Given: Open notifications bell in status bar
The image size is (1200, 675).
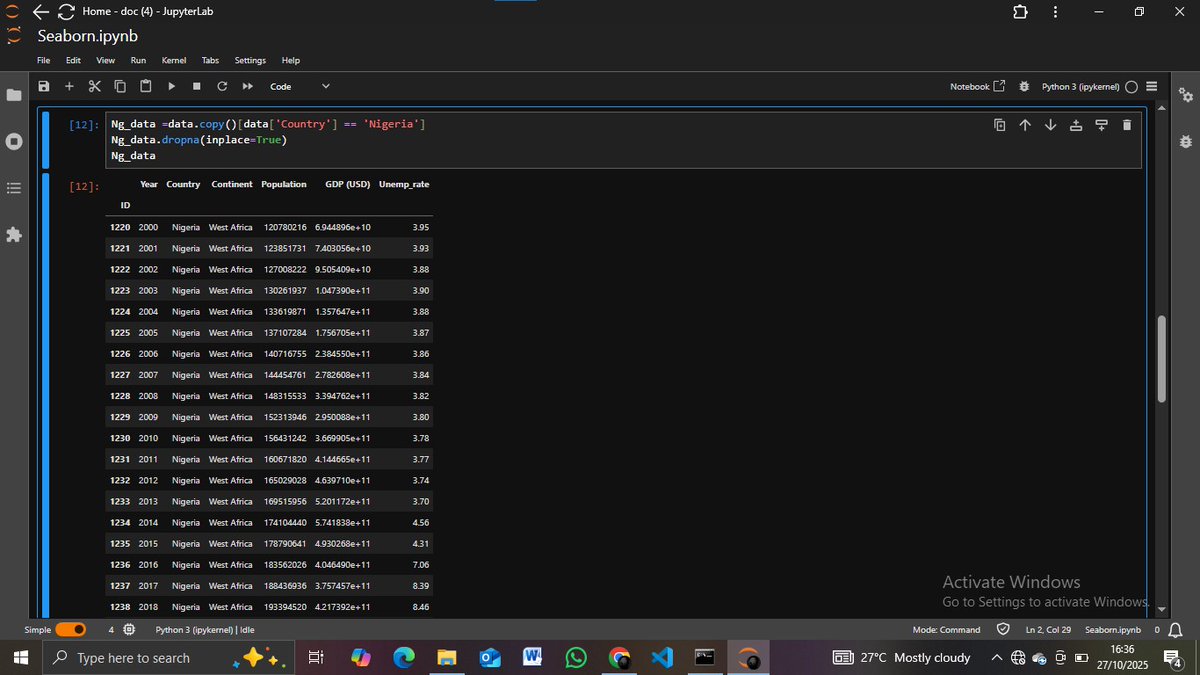Looking at the screenshot, I should (x=1176, y=630).
